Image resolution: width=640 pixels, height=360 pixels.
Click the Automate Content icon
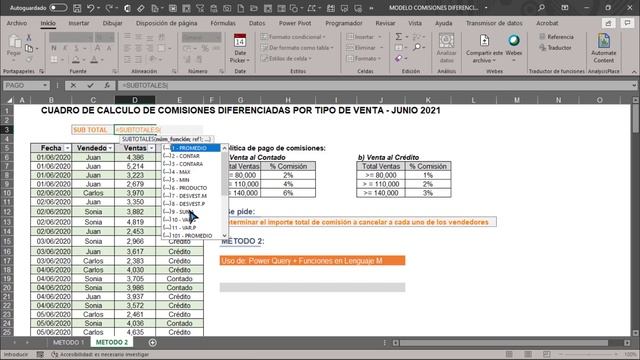pyautogui.click(x=604, y=41)
